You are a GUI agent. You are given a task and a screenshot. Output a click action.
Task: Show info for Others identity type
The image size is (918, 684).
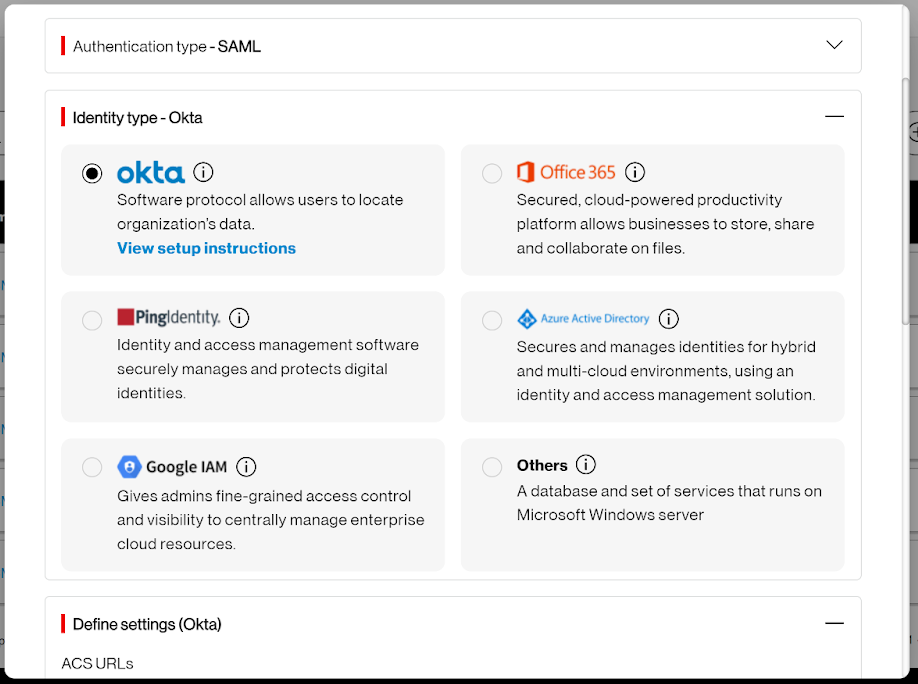click(586, 464)
